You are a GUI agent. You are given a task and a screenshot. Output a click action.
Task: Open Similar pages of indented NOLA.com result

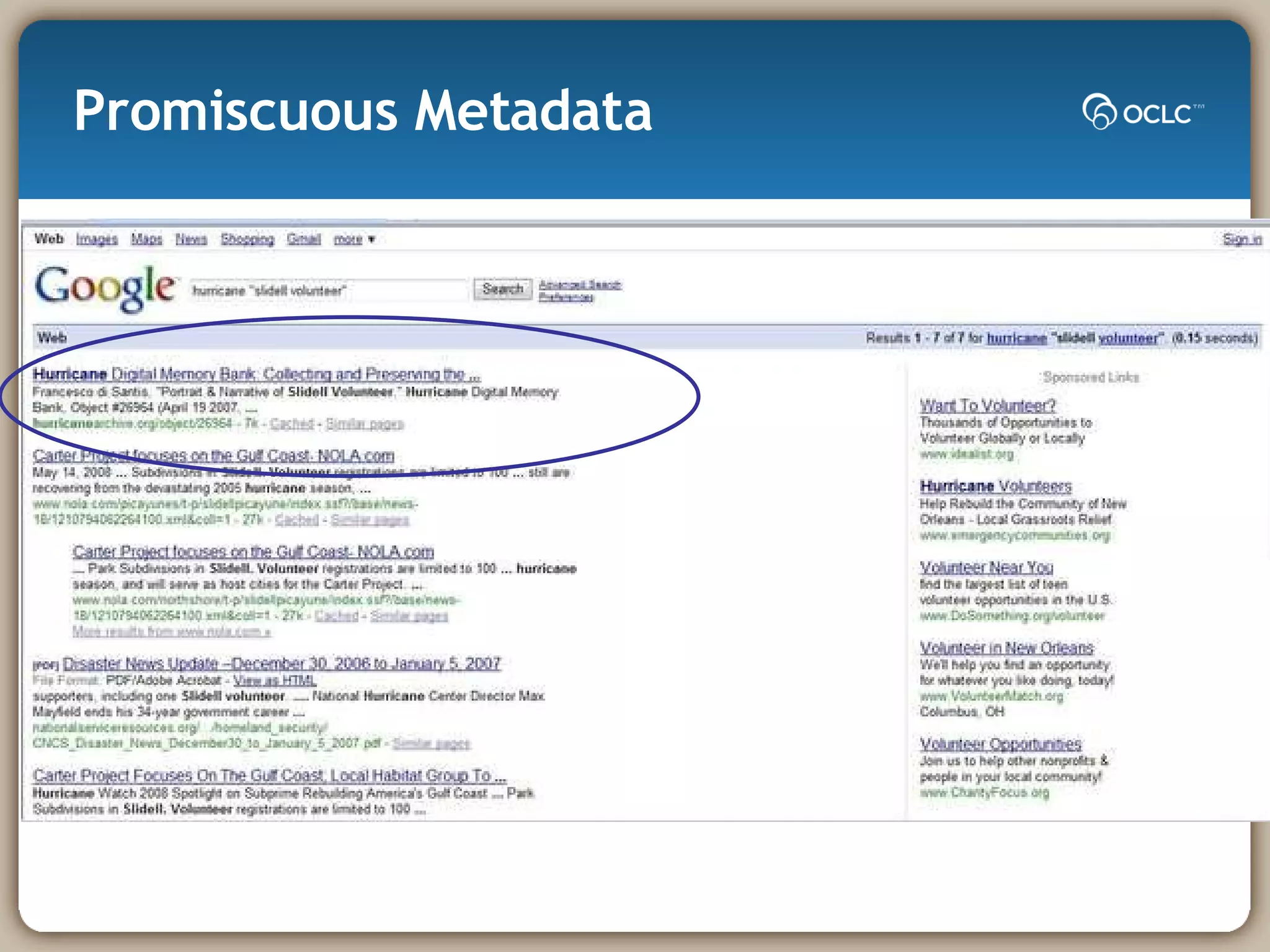(409, 615)
